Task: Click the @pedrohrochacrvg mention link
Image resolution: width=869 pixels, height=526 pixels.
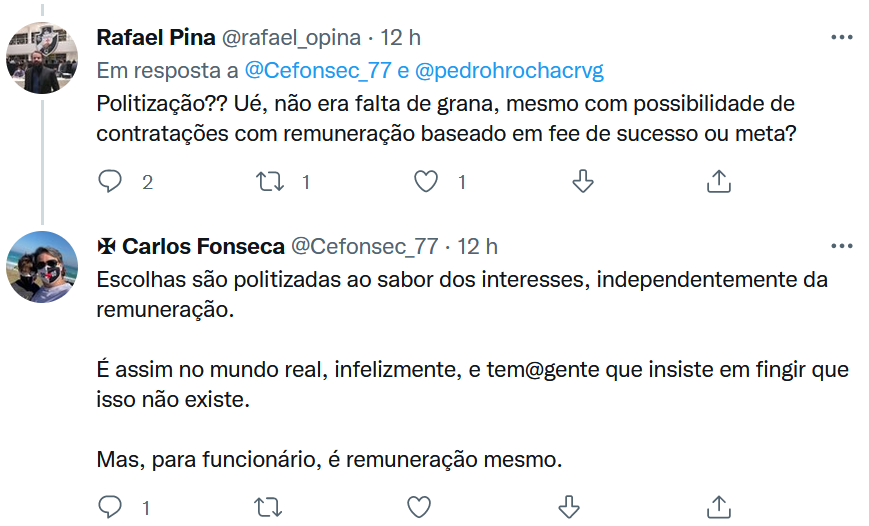Action: [507, 71]
